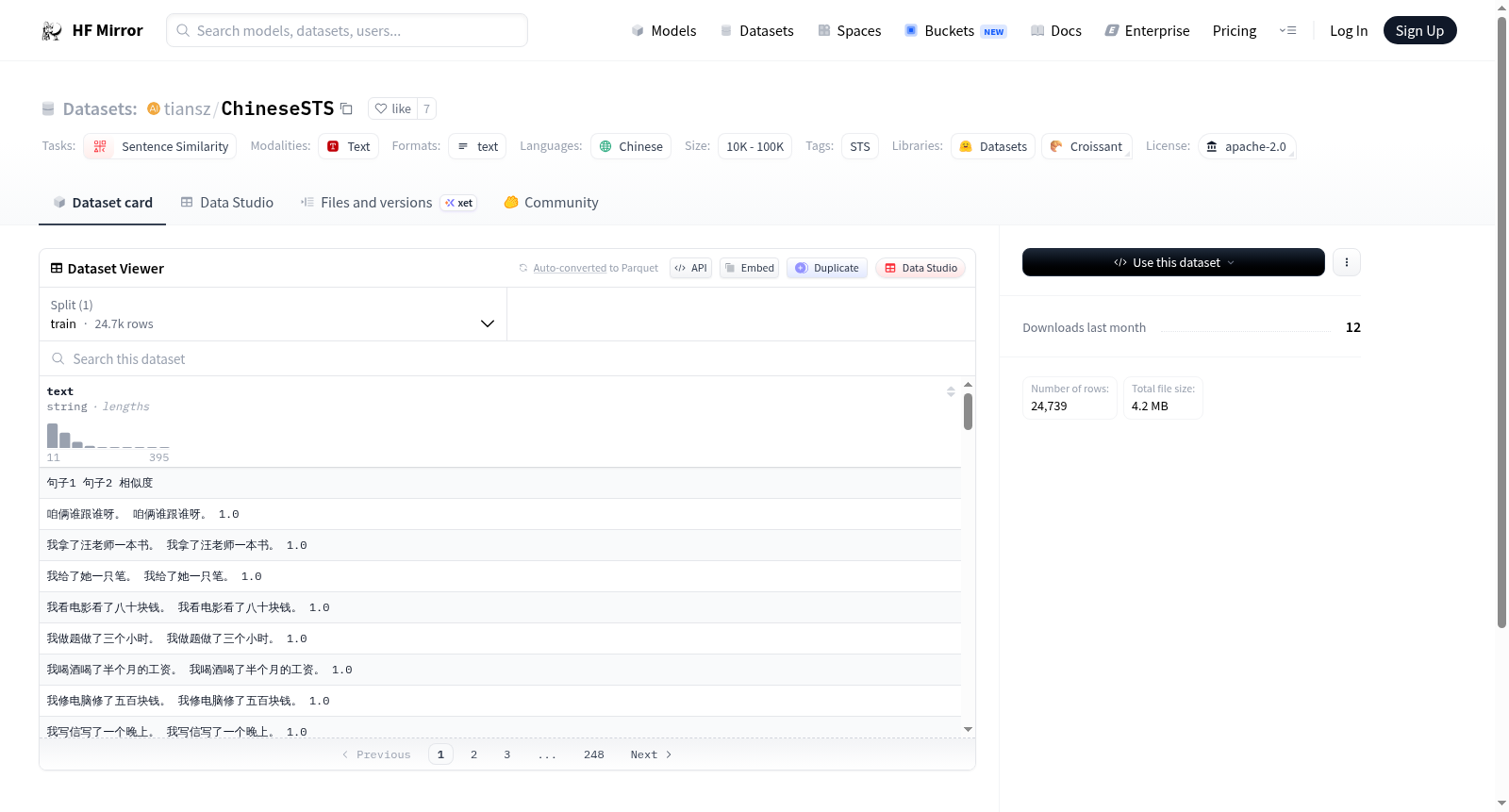Viewport: 1509px width, 812px height.
Task: Click the text lengths histogram
Action: click(108, 436)
